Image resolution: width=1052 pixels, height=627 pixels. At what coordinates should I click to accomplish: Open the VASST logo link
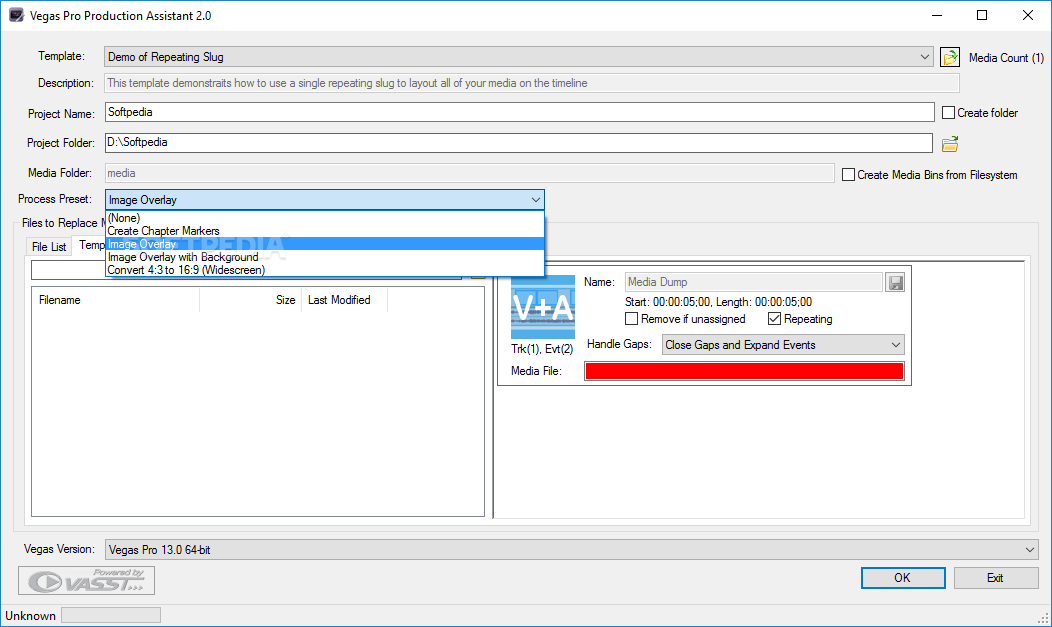pyautogui.click(x=87, y=580)
